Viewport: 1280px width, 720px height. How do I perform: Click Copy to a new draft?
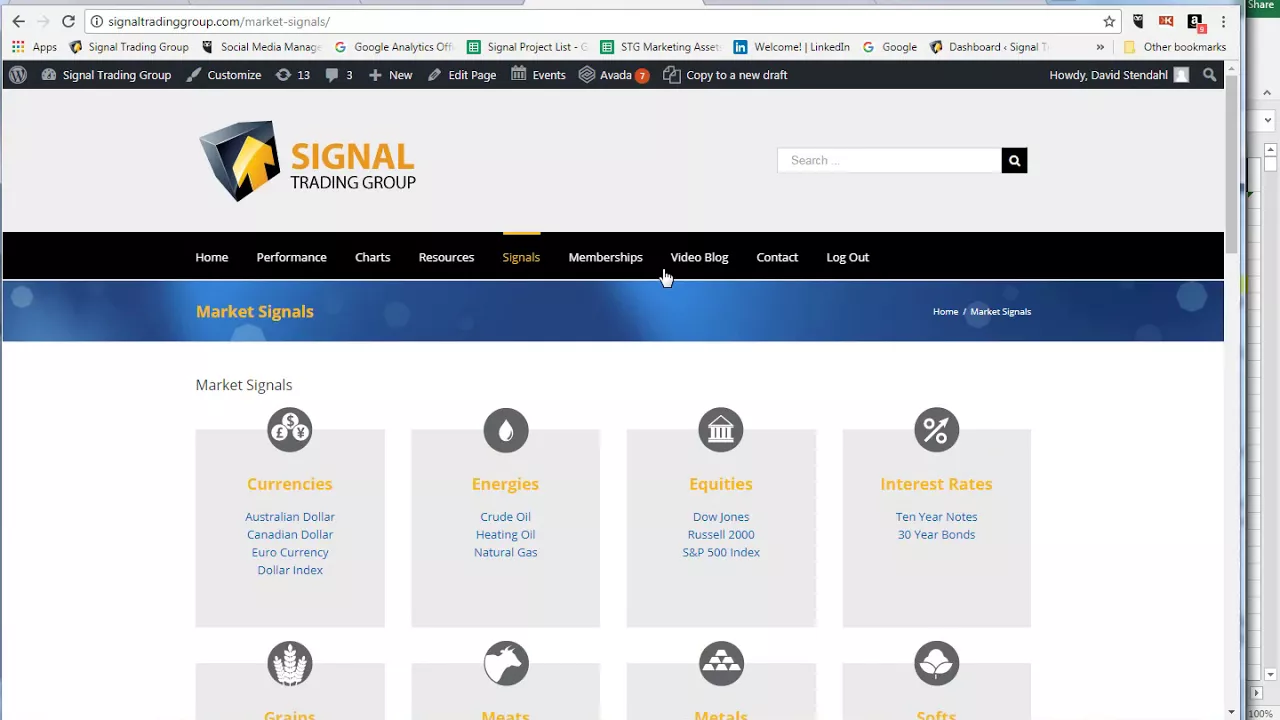tap(725, 75)
